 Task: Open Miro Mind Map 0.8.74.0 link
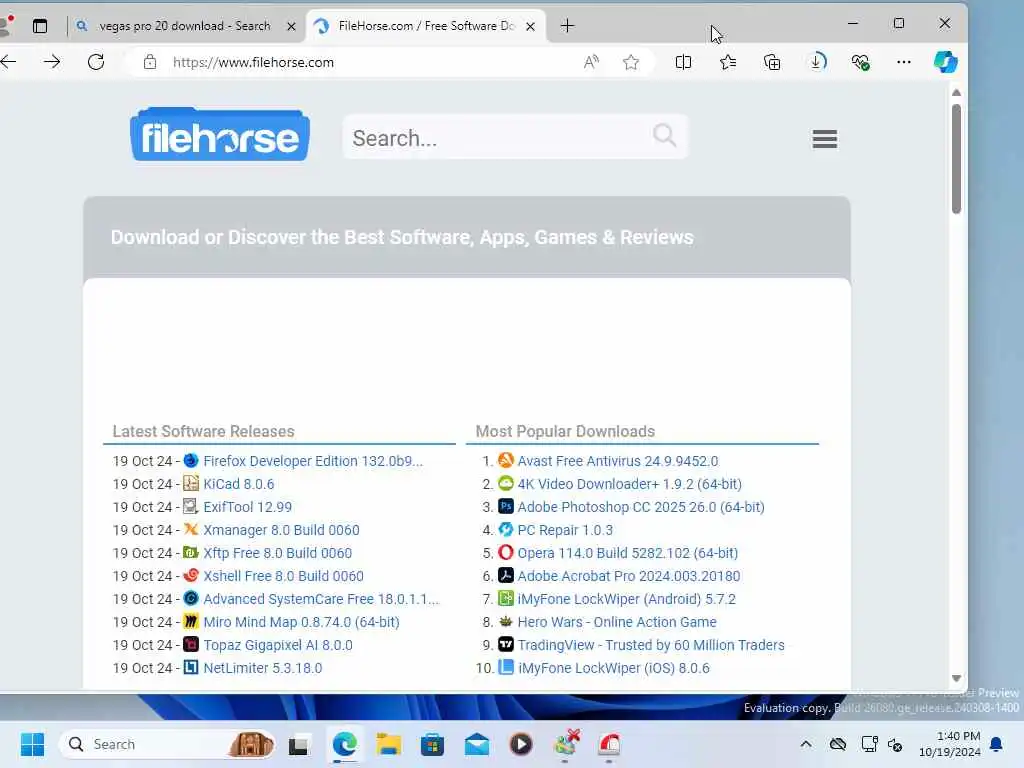pyautogui.click(x=301, y=622)
